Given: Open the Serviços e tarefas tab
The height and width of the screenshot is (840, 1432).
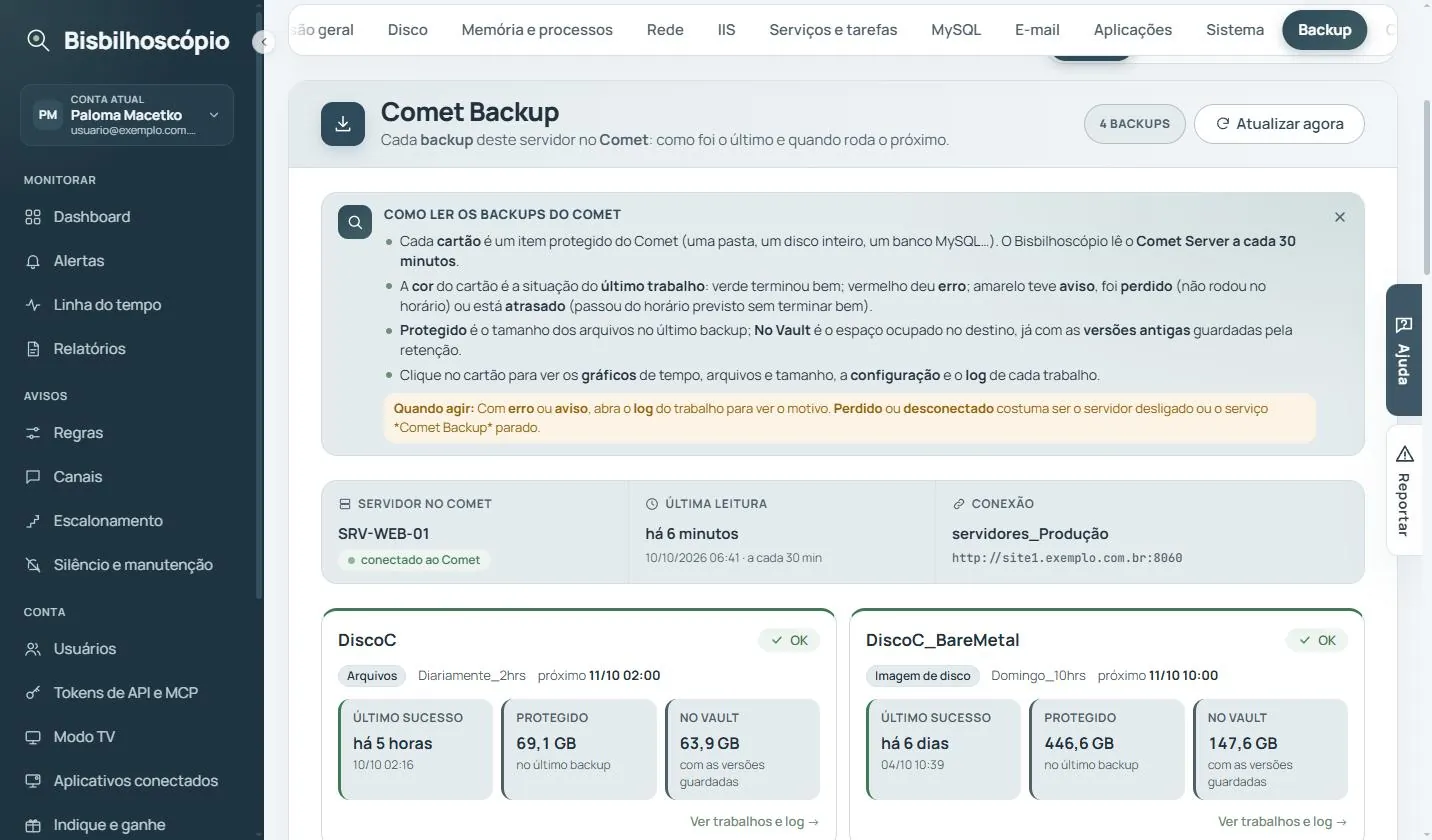Looking at the screenshot, I should coord(833,30).
